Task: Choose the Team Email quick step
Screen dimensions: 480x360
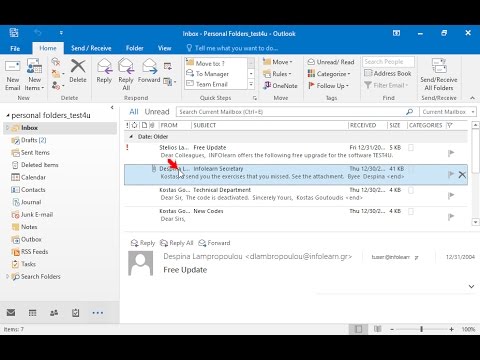Action: (216, 84)
